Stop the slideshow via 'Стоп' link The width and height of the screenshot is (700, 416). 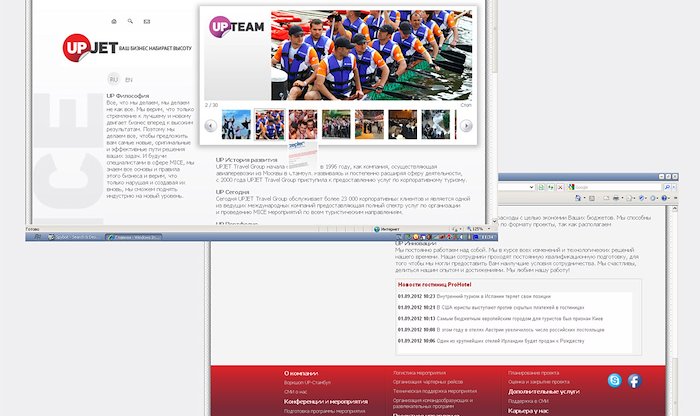pos(466,105)
